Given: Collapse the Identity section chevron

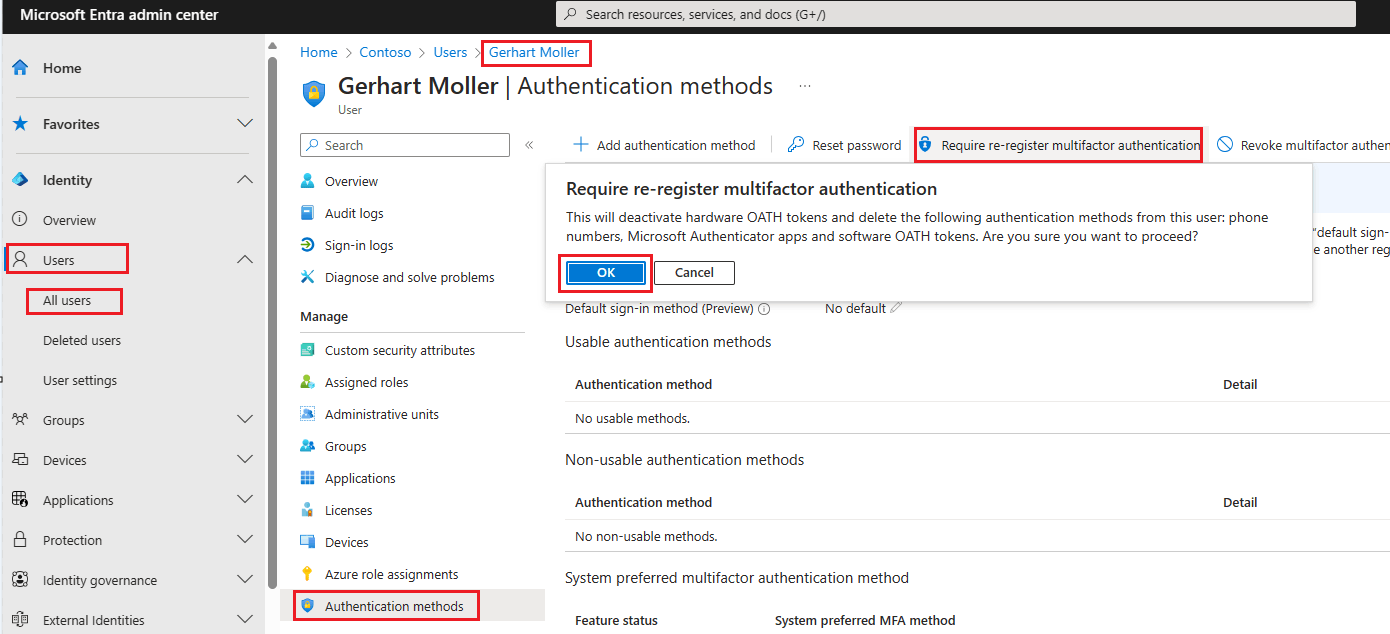Looking at the screenshot, I should (244, 180).
